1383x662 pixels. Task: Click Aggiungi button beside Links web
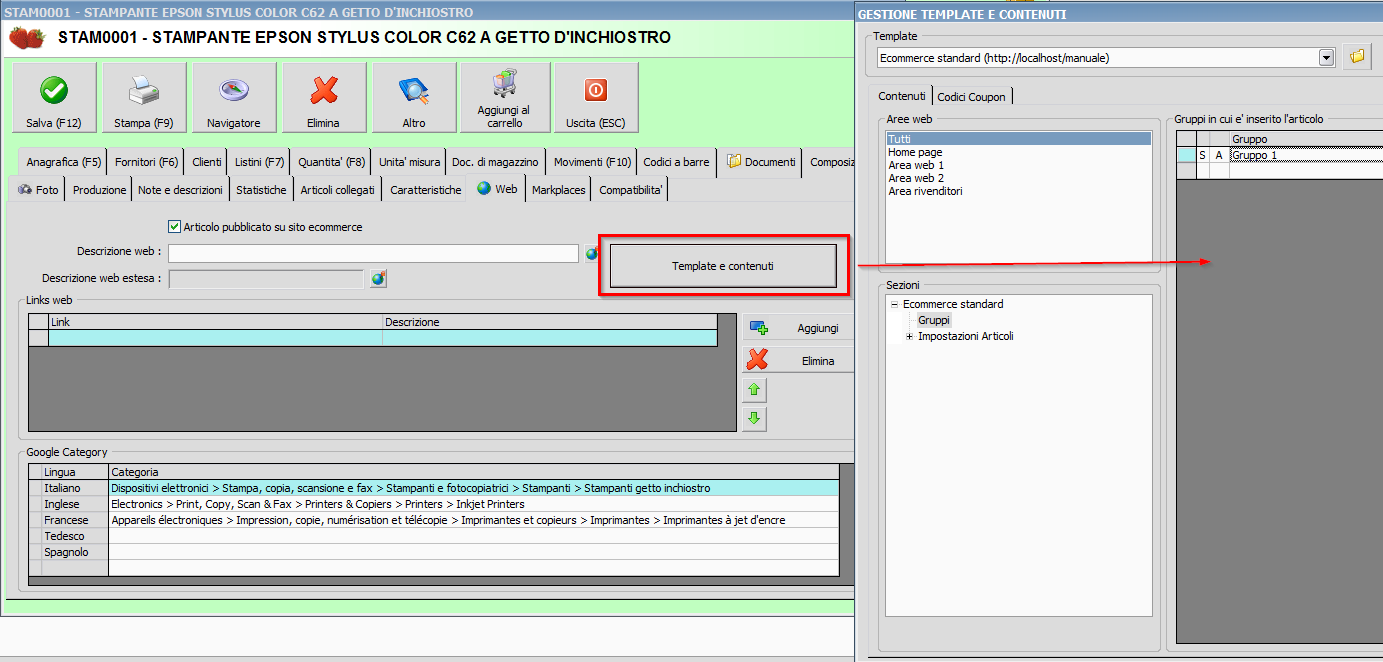(798, 328)
